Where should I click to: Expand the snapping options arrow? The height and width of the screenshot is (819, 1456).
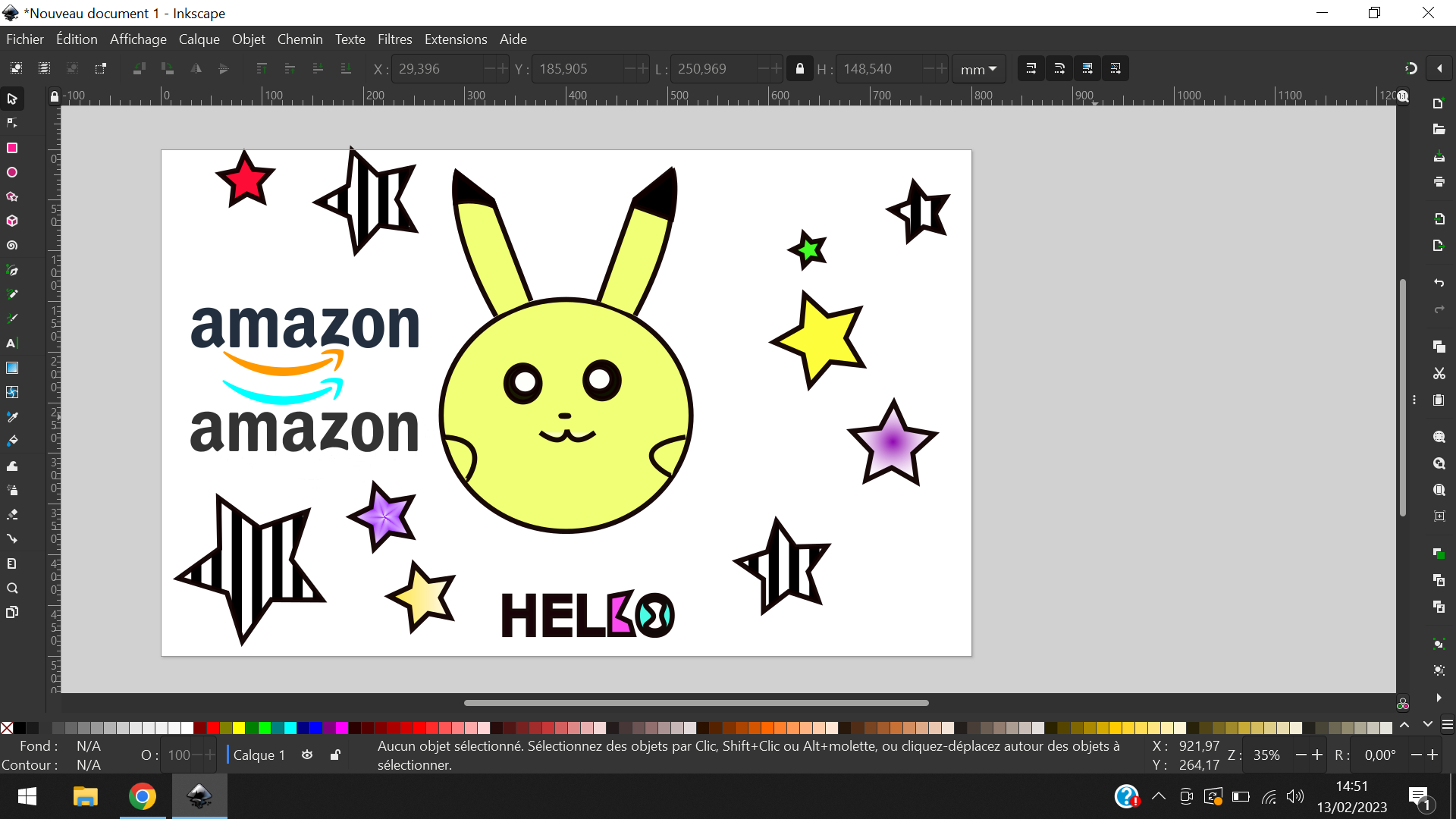[1439, 69]
